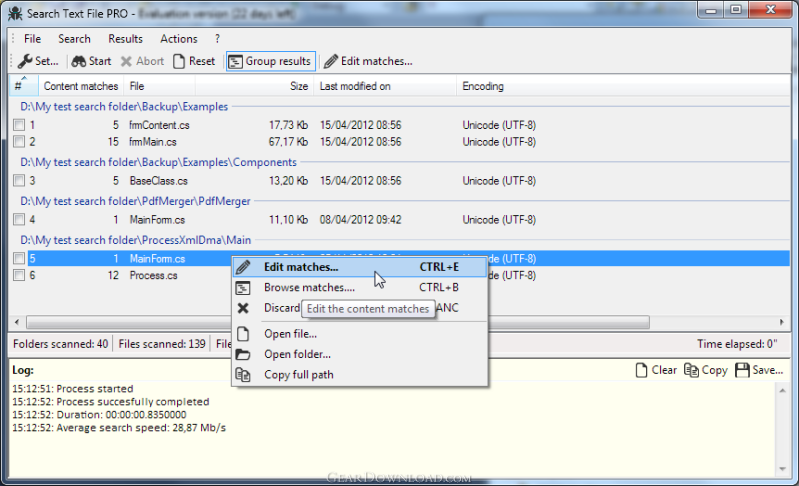Click the log scrollbar down arrow
This screenshot has width=799, height=486.
coord(782,469)
